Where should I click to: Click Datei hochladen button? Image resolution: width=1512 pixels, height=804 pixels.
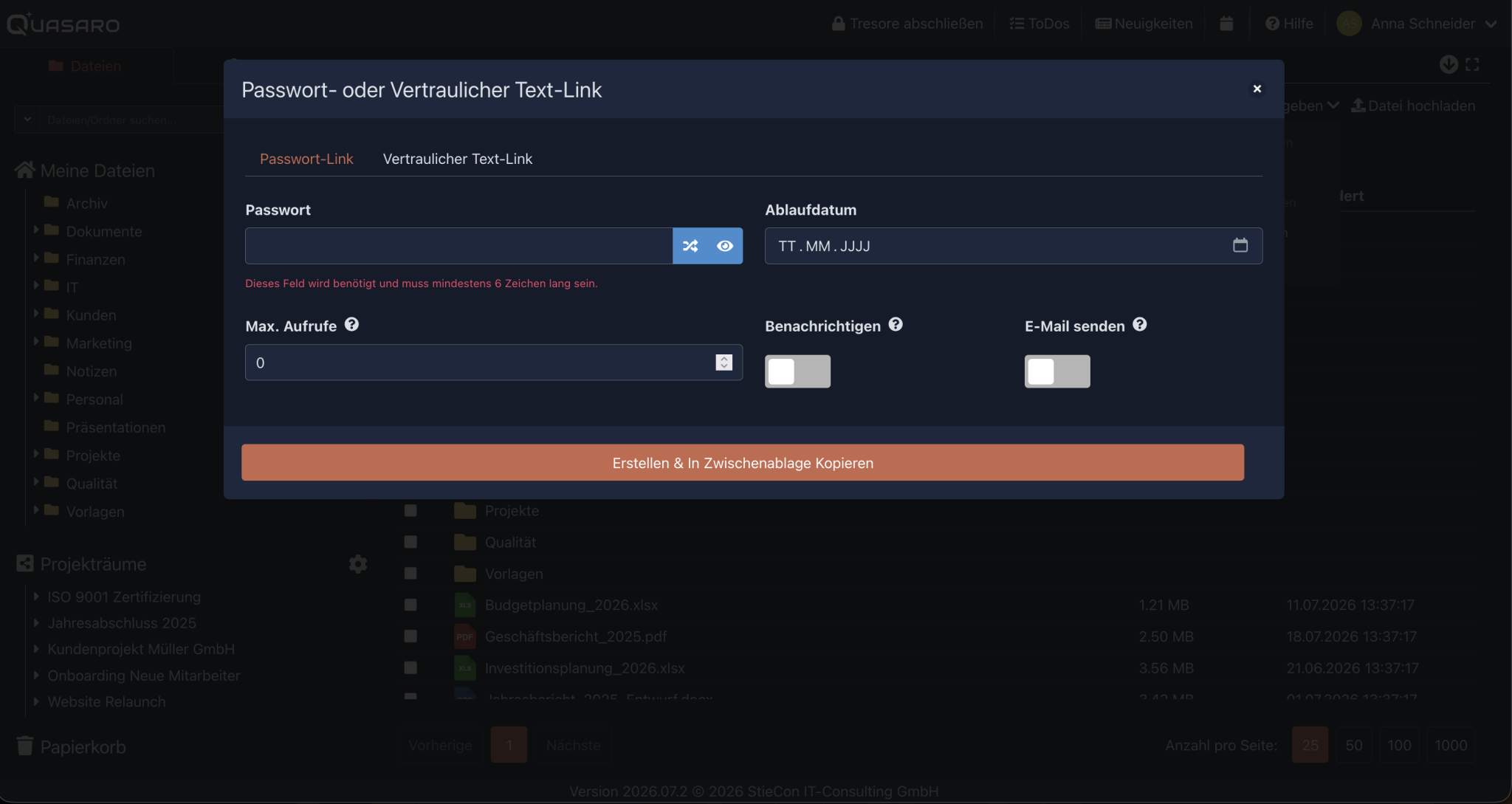1413,106
